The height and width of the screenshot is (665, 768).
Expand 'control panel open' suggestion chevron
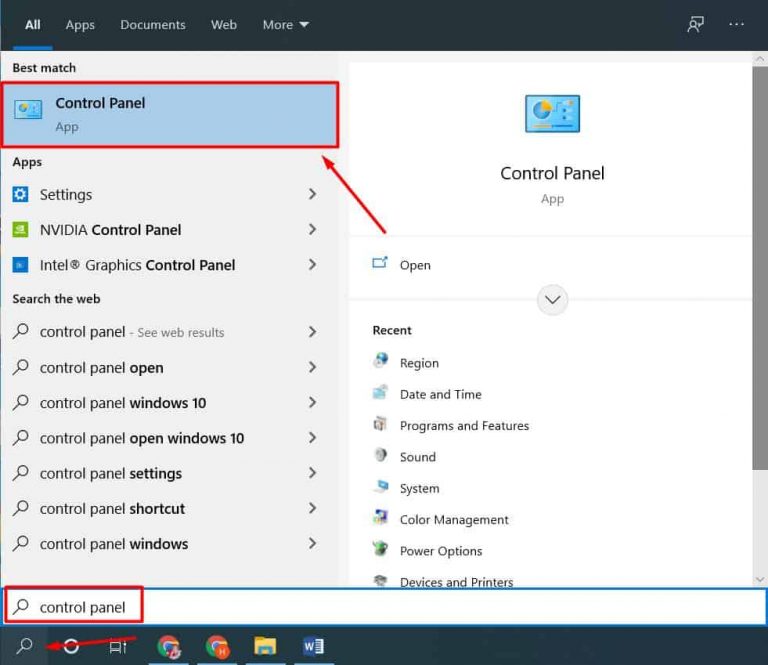click(312, 367)
